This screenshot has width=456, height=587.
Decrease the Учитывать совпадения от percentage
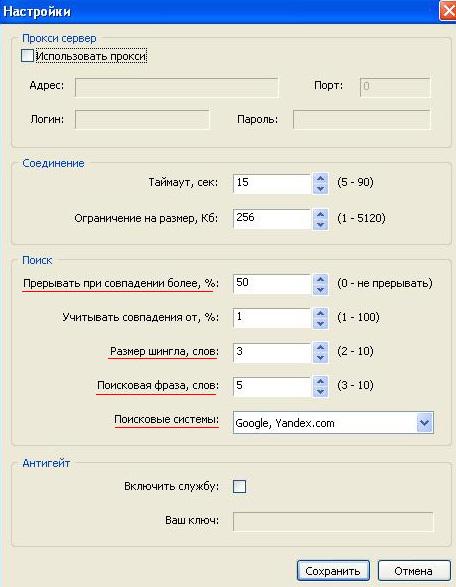(320, 323)
